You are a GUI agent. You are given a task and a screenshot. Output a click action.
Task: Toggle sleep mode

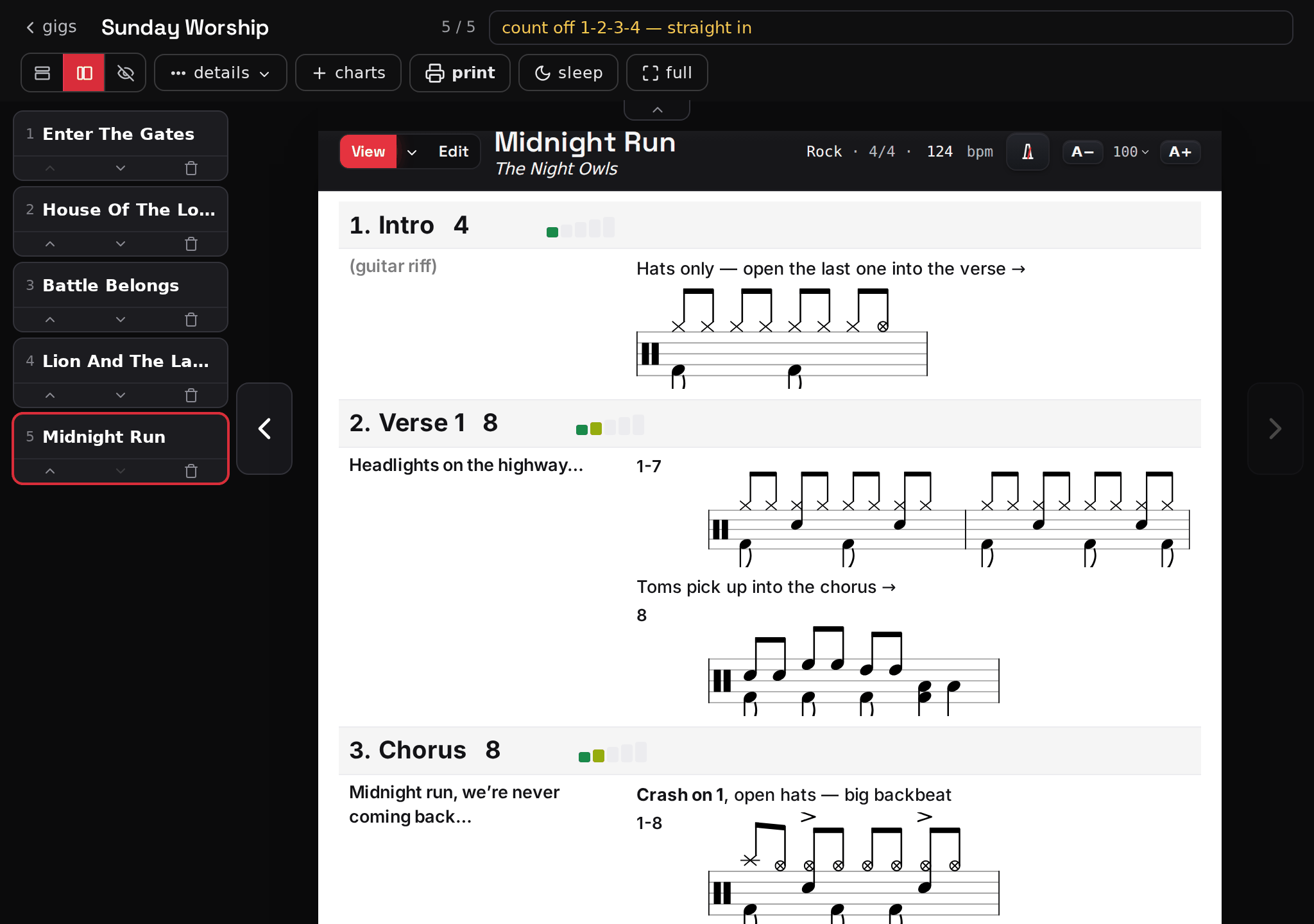click(568, 73)
